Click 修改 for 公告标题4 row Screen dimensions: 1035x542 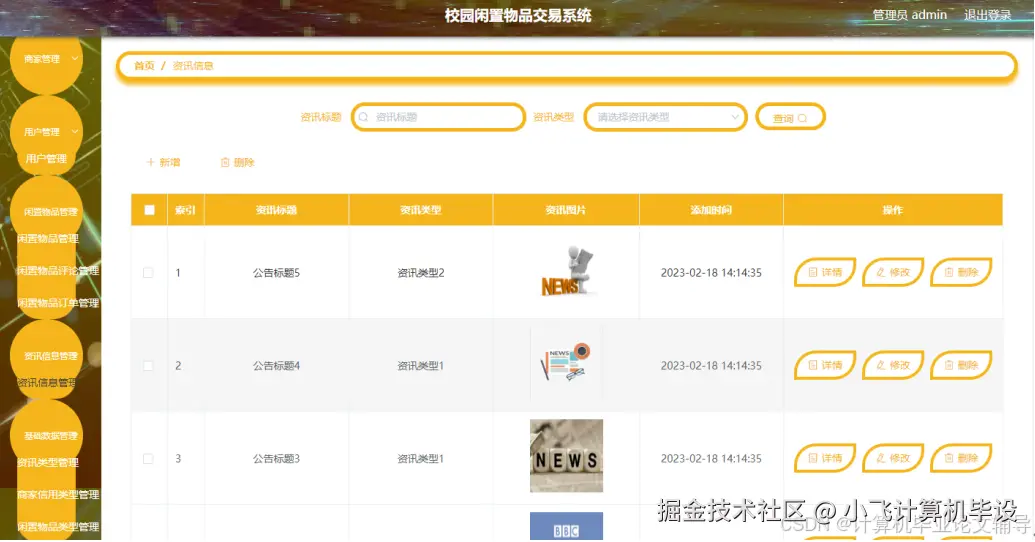point(893,365)
